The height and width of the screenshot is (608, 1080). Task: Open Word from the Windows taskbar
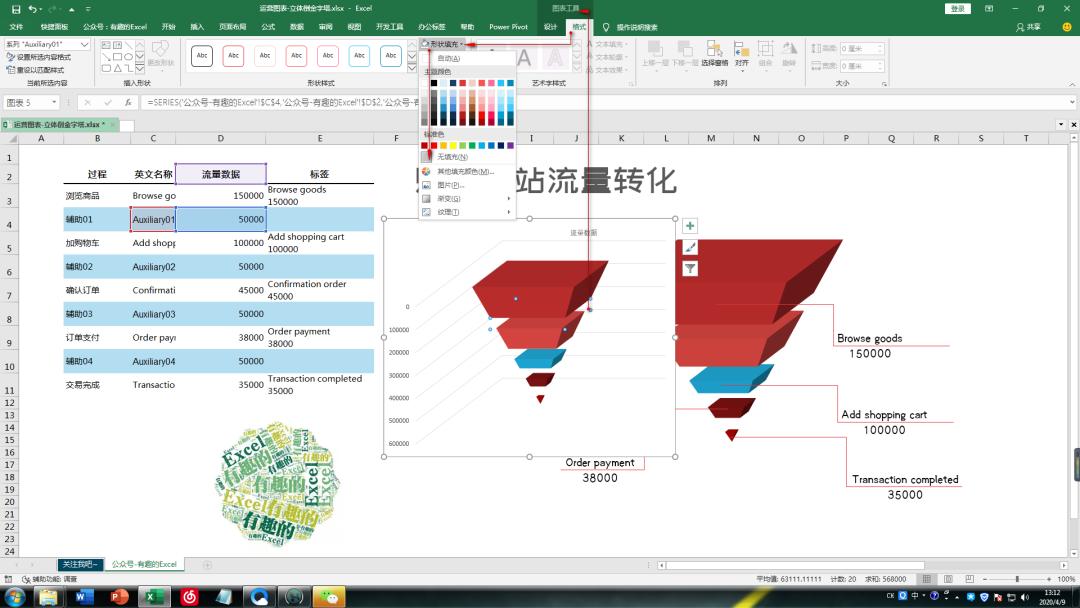coord(84,597)
